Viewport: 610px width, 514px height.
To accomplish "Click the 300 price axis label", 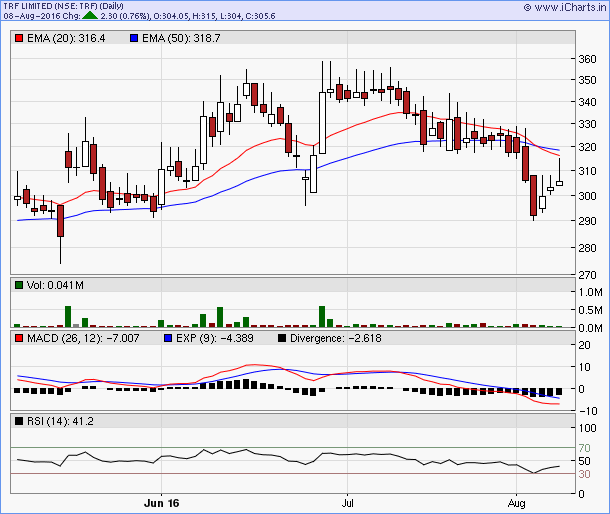I will click(x=587, y=196).
